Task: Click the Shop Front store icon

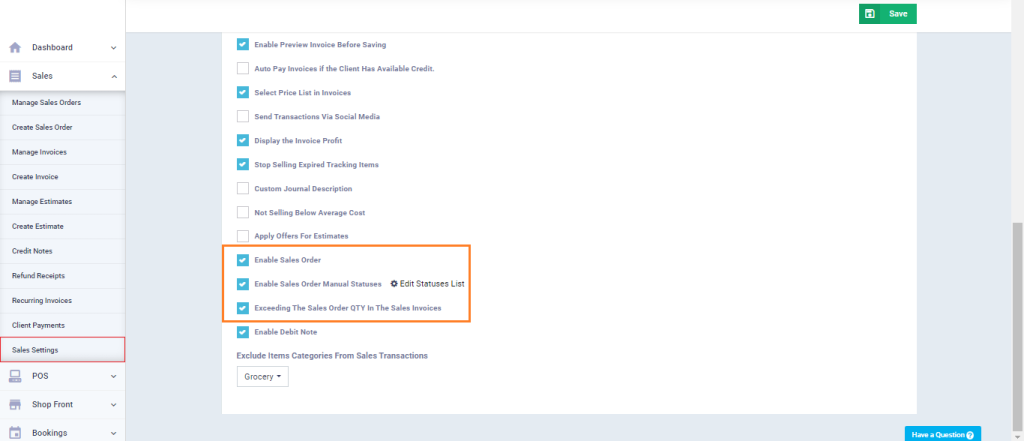Action: coord(15,404)
